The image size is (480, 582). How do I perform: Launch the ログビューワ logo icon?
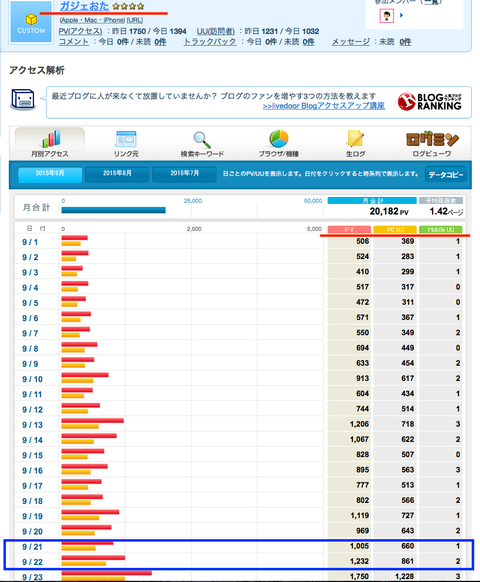point(432,139)
